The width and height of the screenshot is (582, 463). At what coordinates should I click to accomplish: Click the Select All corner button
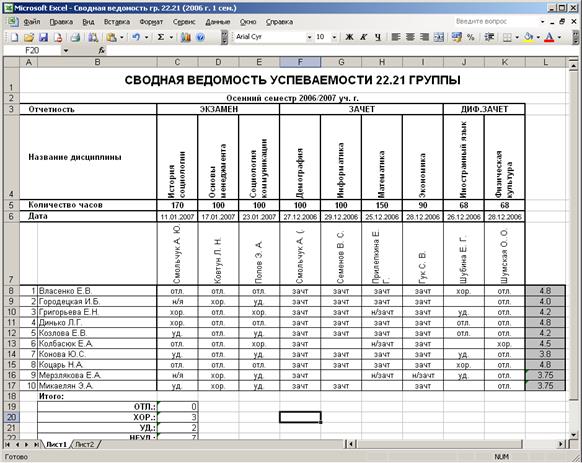click(11, 62)
